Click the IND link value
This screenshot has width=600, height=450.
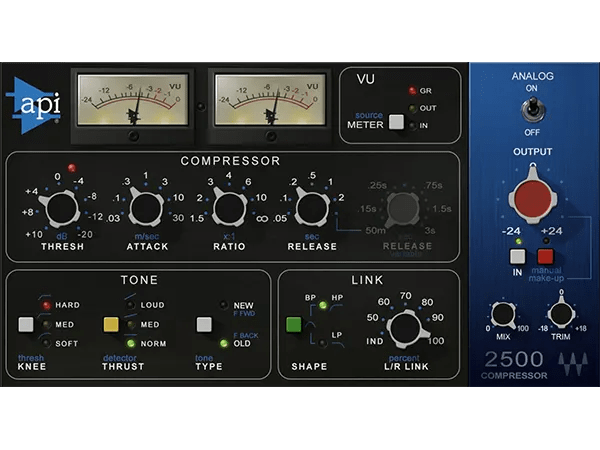tap(375, 341)
